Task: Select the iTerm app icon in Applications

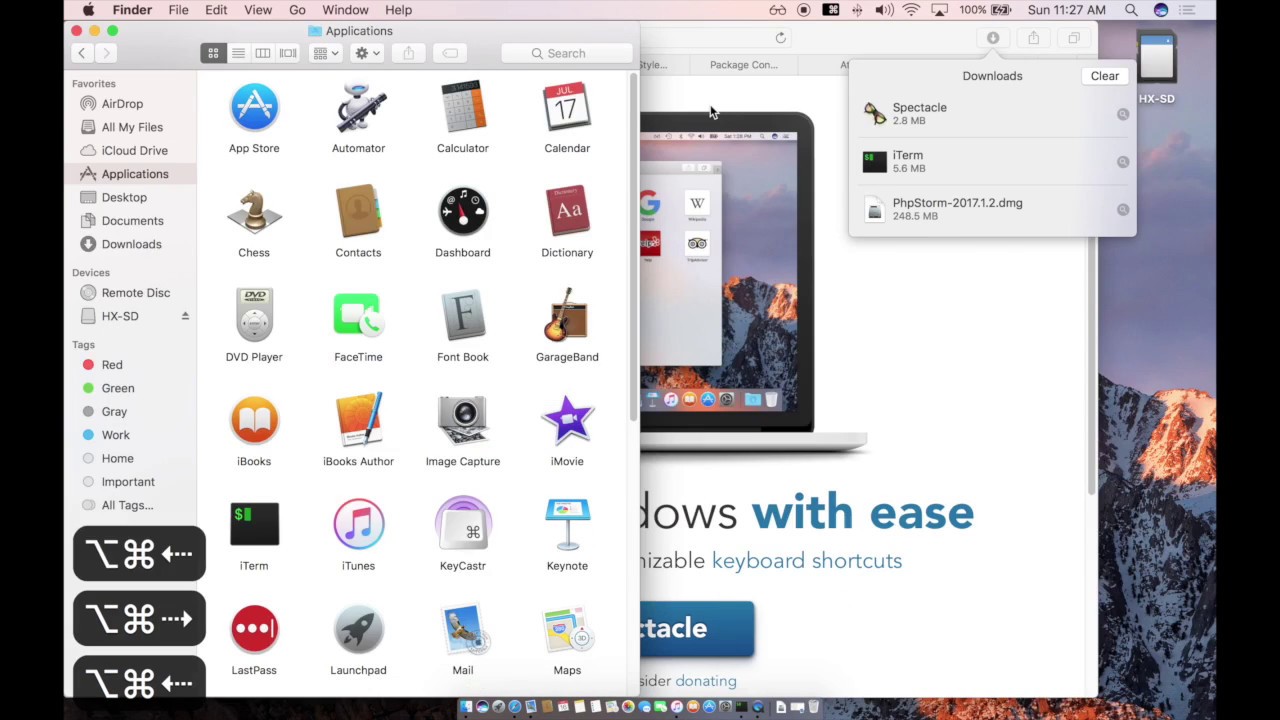Action: (x=254, y=525)
